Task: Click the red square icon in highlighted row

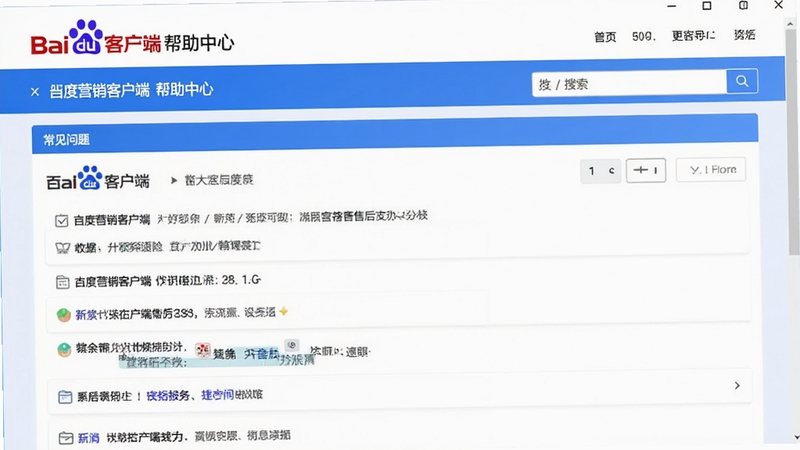Action: pos(203,350)
